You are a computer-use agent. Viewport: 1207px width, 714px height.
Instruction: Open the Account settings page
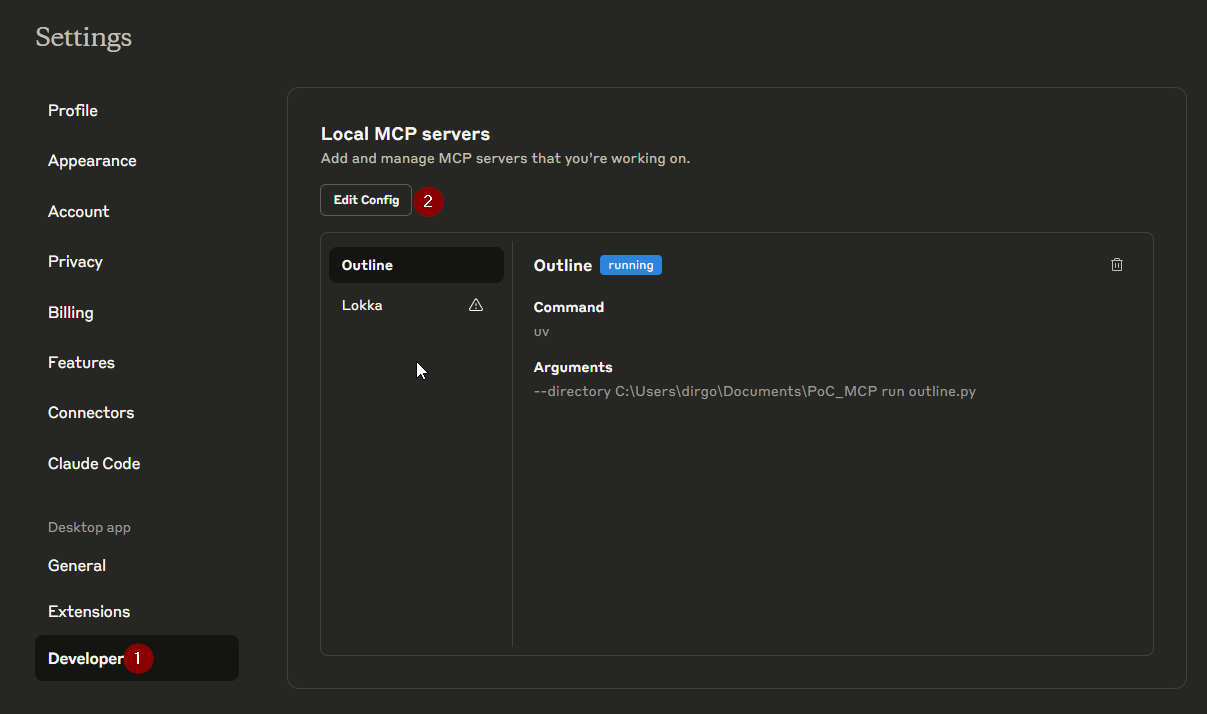[79, 211]
